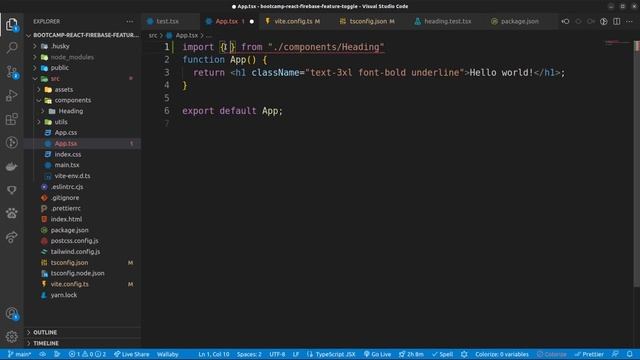Click the UTF-8 encoding selector
Image resolution: width=640 pixels, height=360 pixels.
click(x=277, y=354)
